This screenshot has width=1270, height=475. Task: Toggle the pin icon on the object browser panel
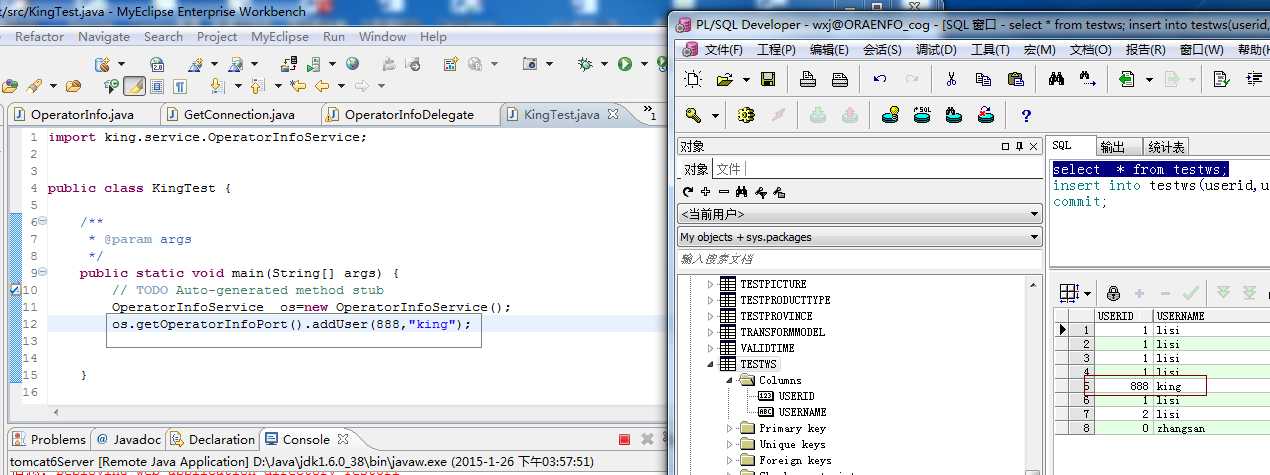1018,147
